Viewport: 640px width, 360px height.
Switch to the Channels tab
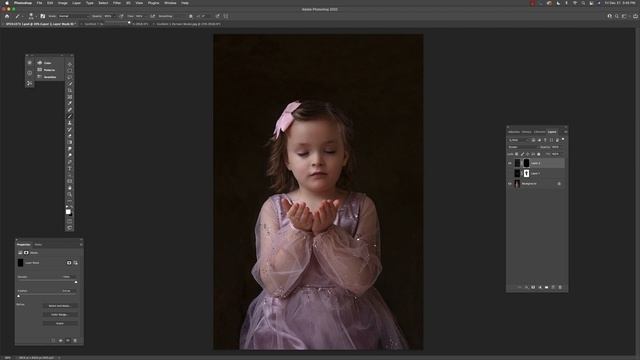[x=540, y=132]
